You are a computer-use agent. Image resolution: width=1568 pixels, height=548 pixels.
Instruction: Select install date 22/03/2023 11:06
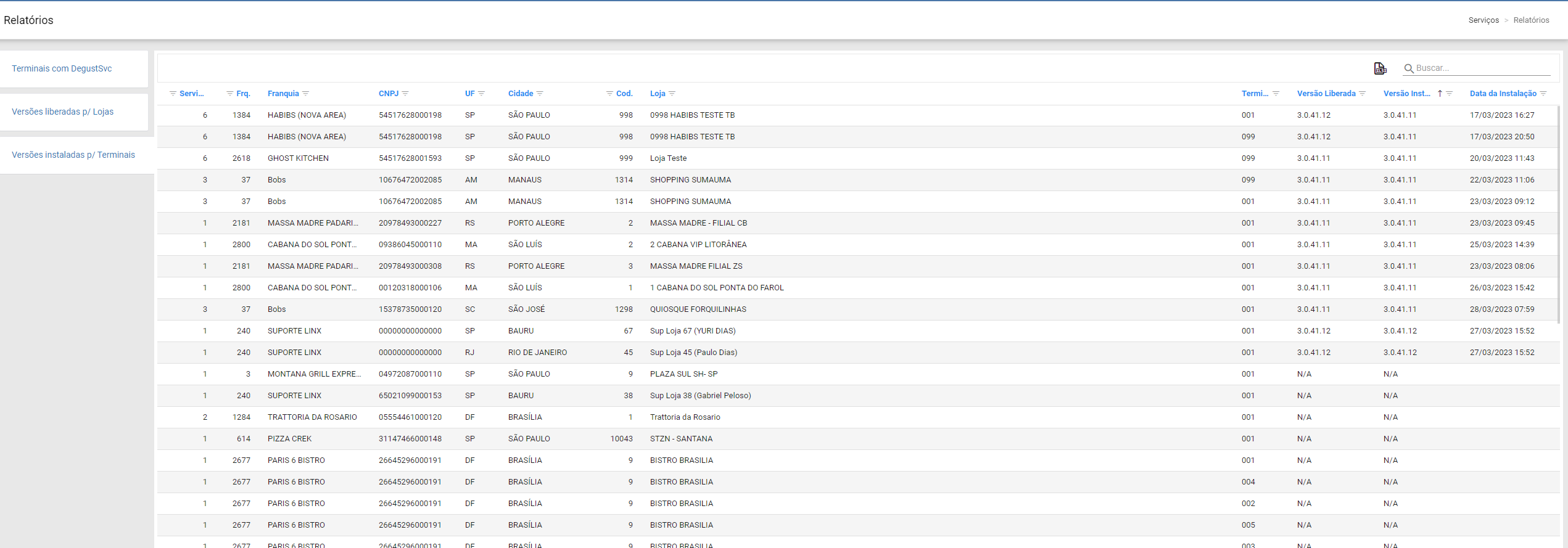coord(1502,180)
